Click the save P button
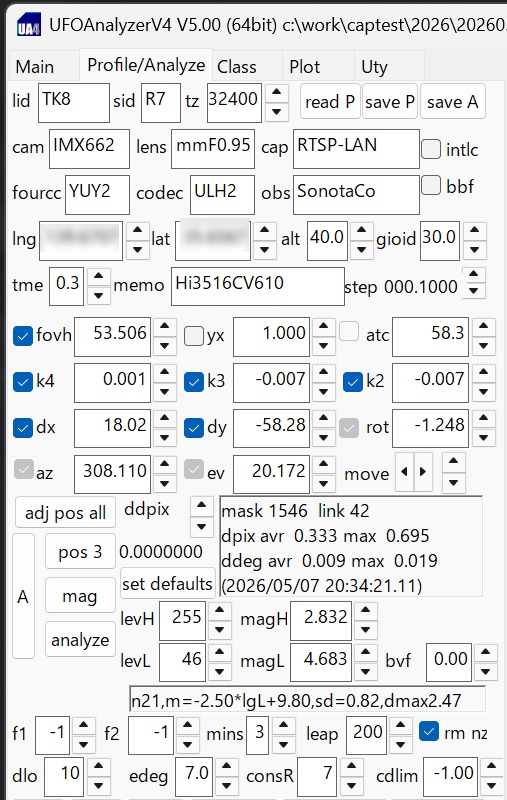This screenshot has width=507, height=800. (390, 102)
